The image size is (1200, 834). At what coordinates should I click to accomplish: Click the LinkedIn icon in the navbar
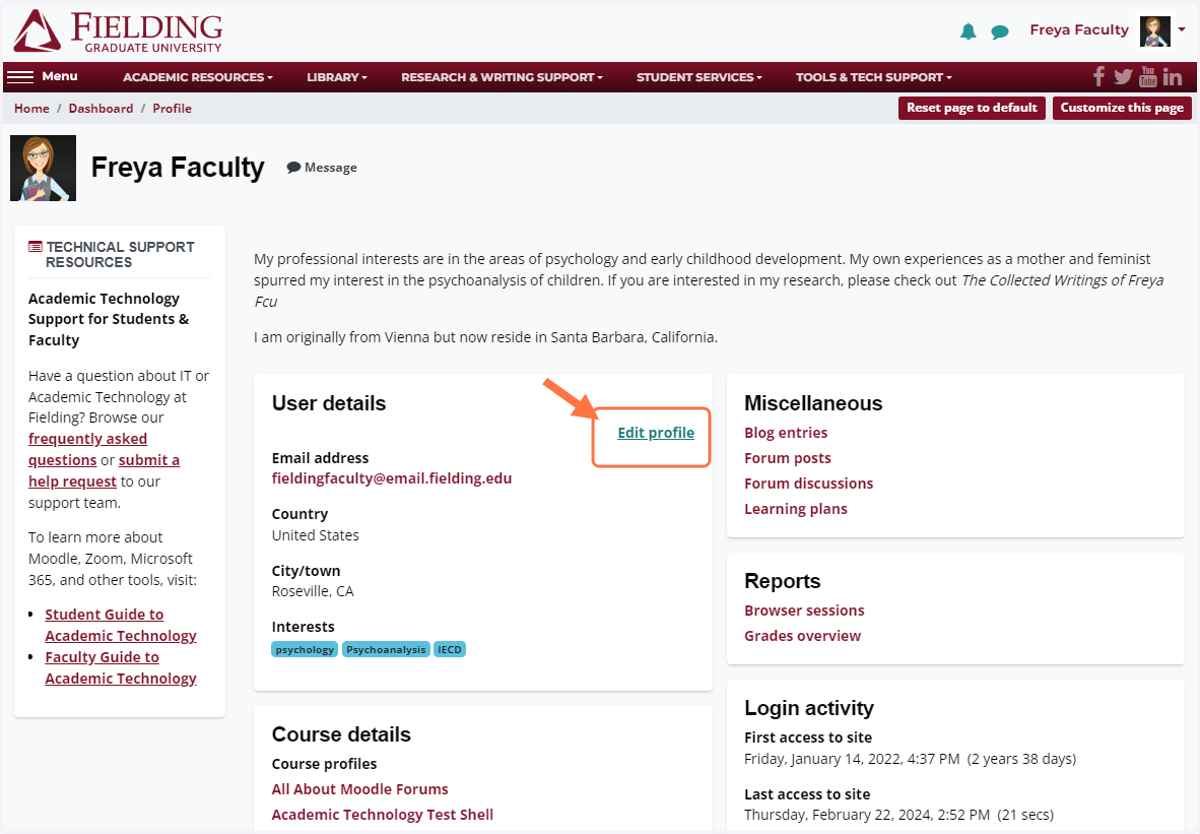pyautogui.click(x=1173, y=77)
